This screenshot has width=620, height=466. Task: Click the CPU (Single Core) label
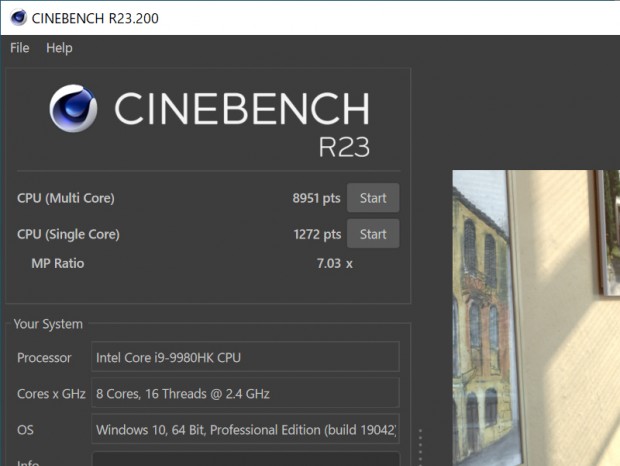(68, 234)
